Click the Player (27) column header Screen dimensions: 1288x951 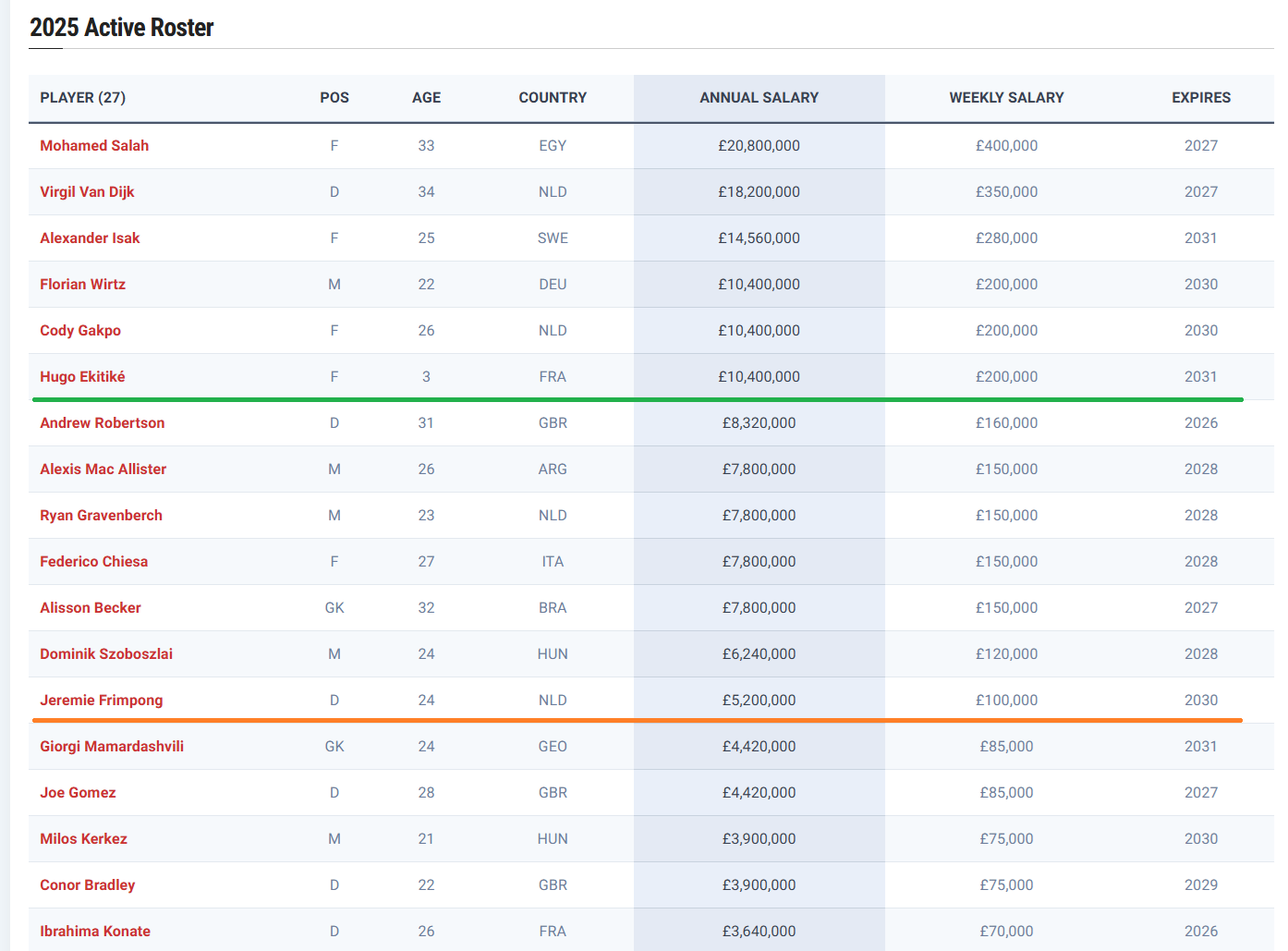[x=83, y=98]
